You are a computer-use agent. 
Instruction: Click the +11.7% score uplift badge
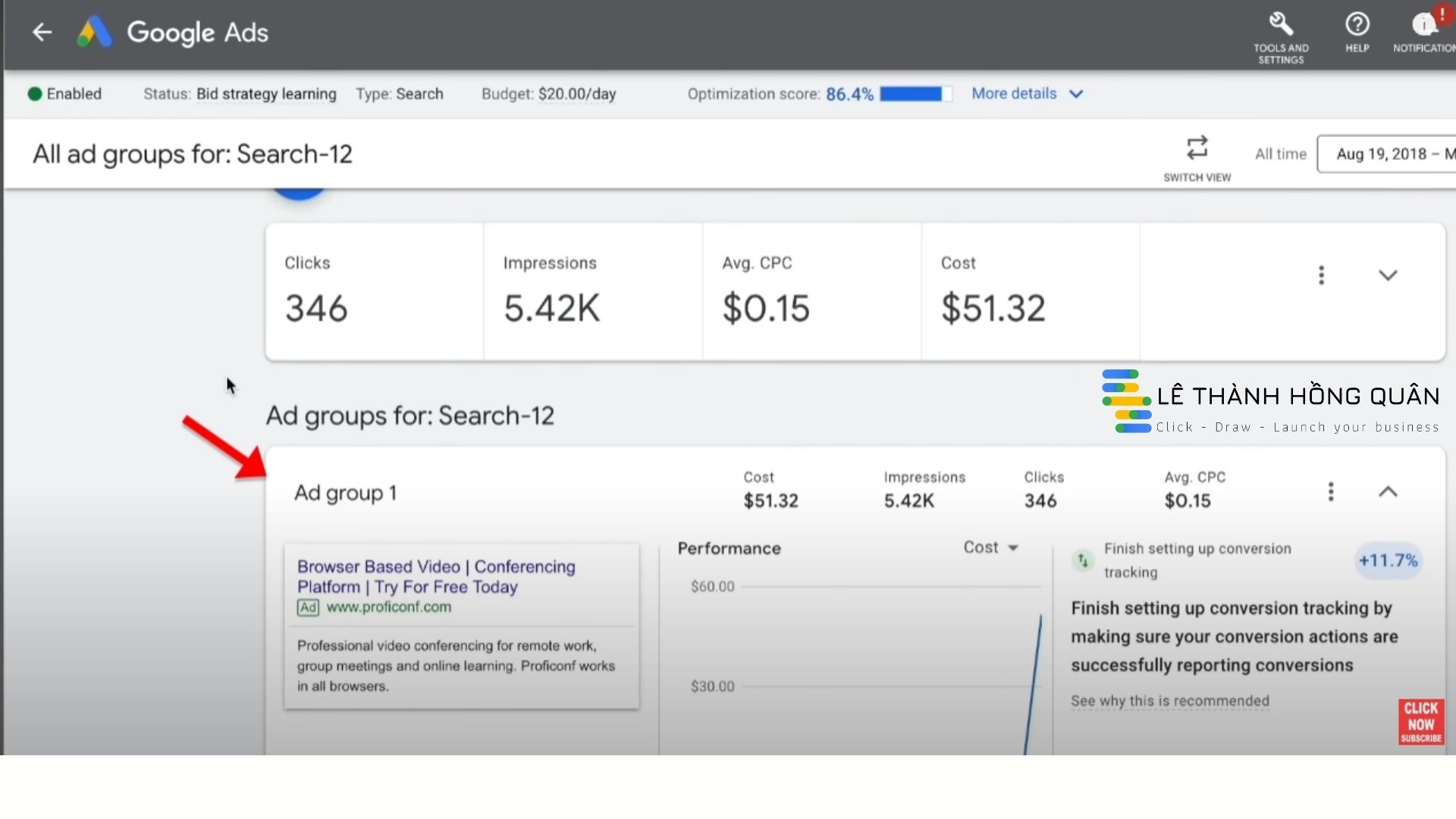pos(1387,560)
